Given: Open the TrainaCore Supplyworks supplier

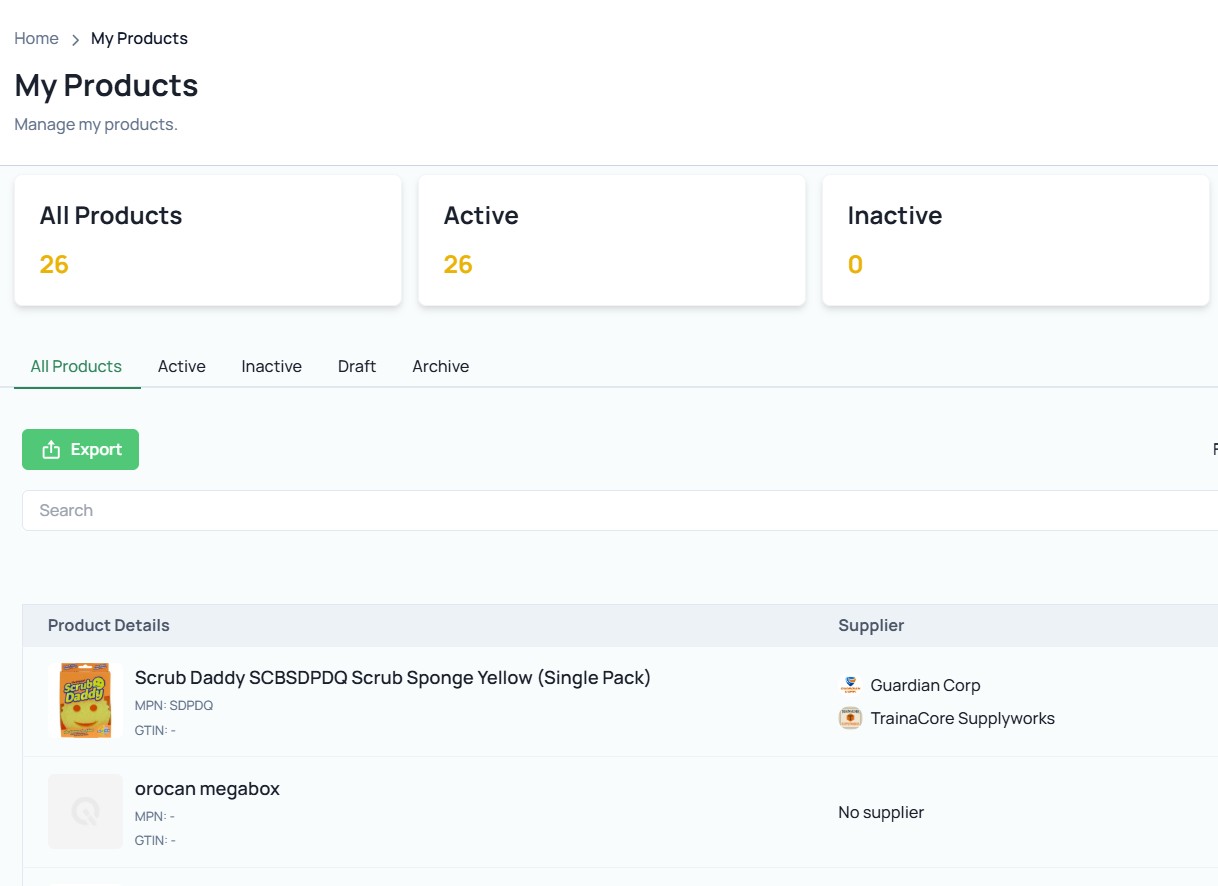Looking at the screenshot, I should pos(963,718).
